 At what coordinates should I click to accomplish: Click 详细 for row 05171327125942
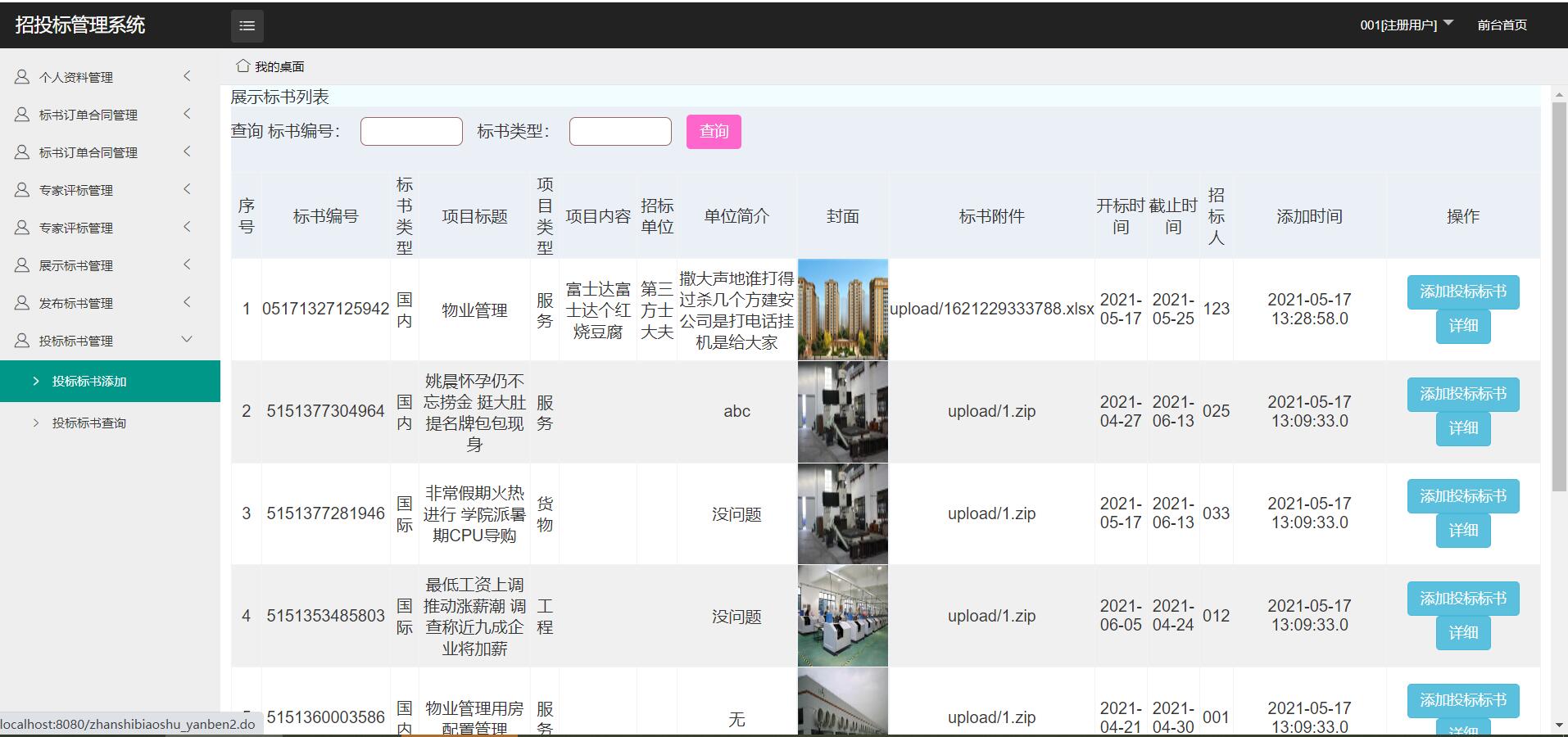point(1463,326)
